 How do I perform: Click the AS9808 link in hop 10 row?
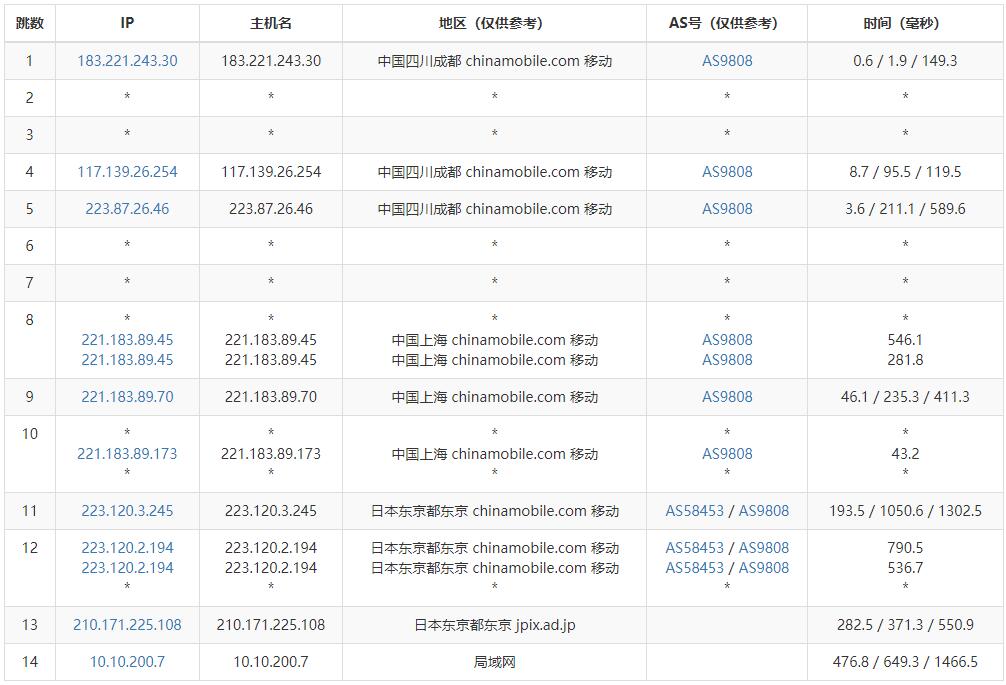(727, 454)
